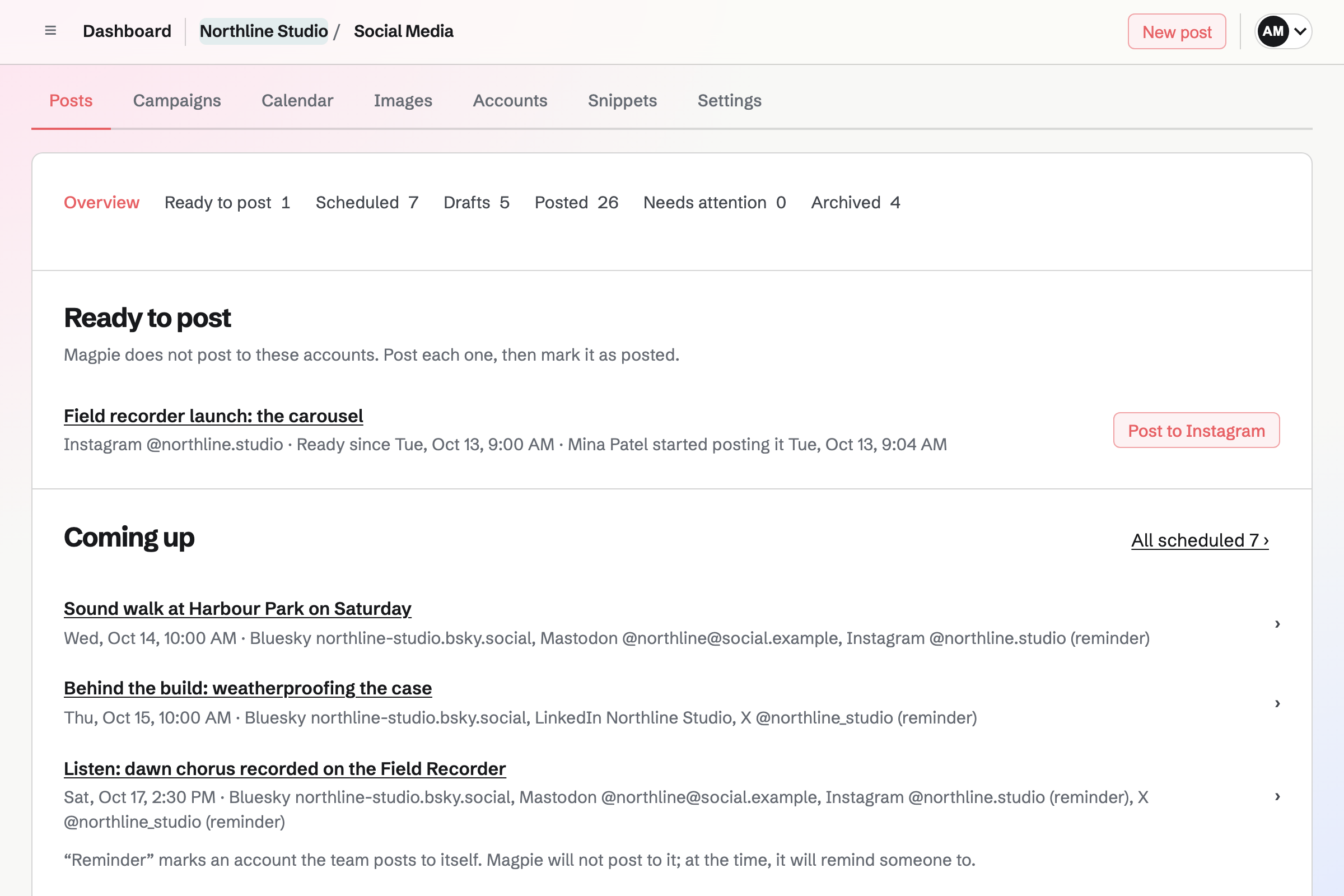
Task: Open Social Media breadcrumb
Action: click(403, 31)
